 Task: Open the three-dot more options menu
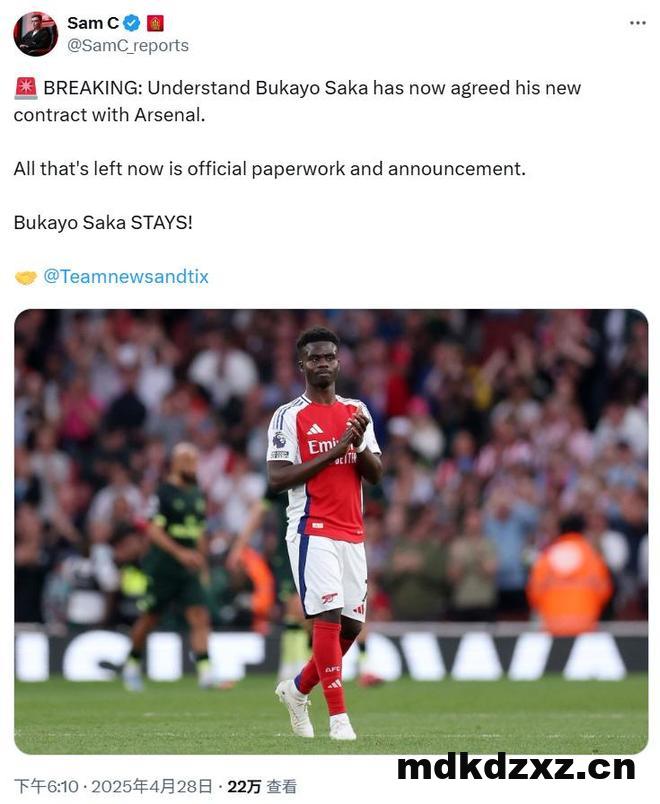point(637,23)
